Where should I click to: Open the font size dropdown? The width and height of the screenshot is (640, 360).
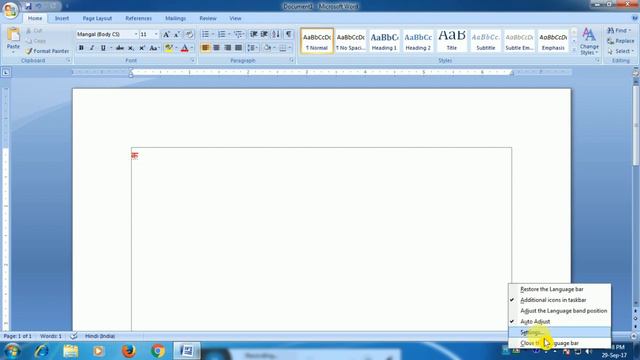click(156, 34)
